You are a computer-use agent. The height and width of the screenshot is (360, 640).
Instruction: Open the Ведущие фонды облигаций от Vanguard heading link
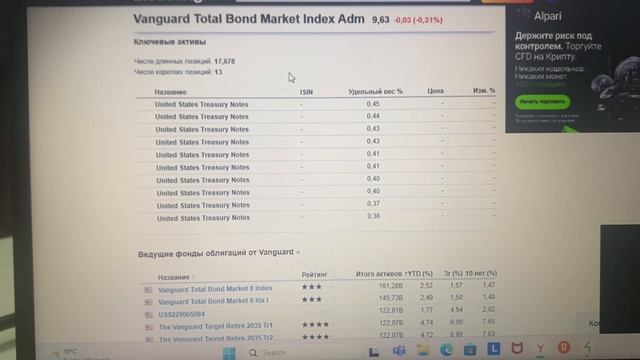pyautogui.click(x=216, y=253)
